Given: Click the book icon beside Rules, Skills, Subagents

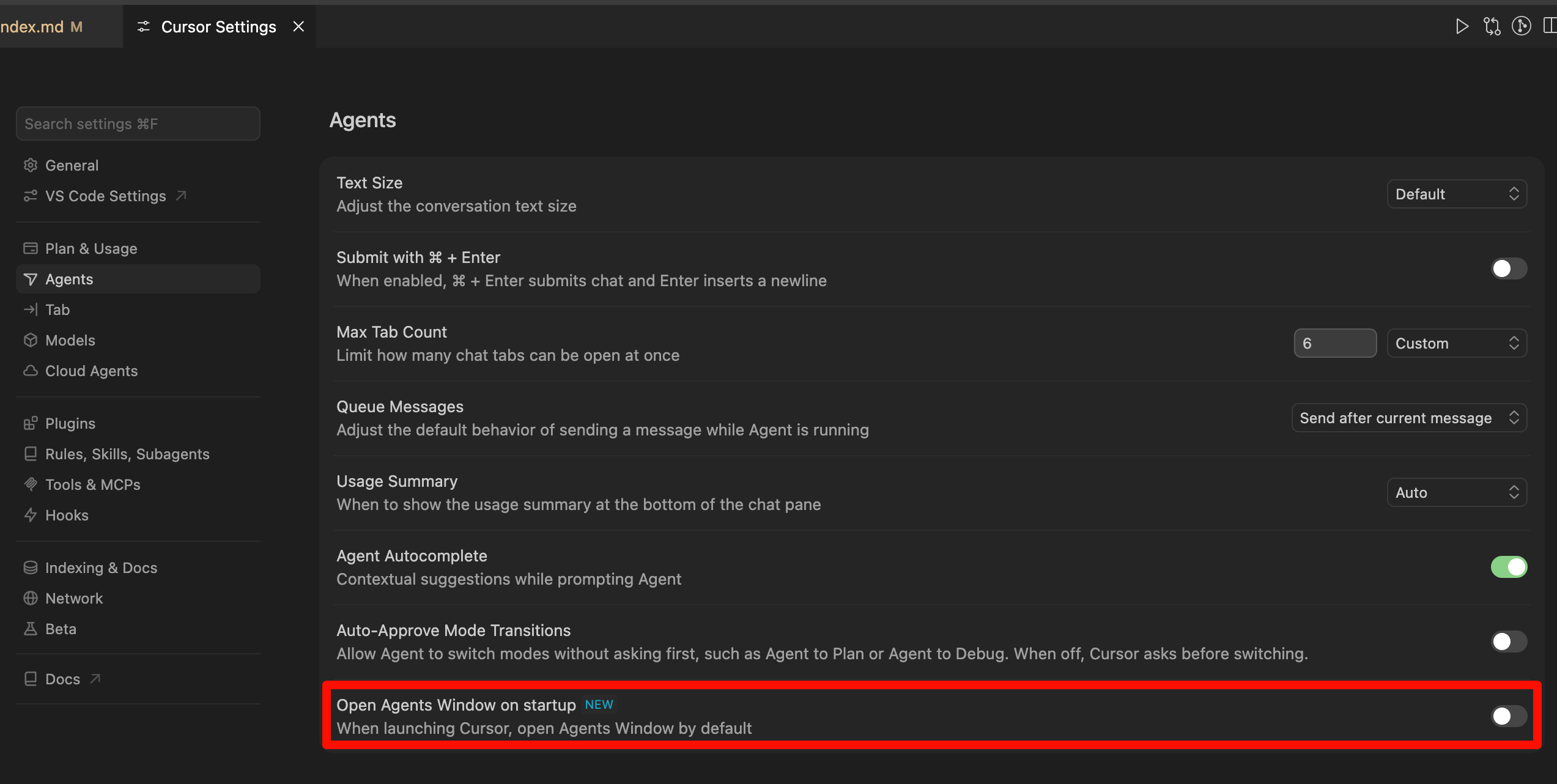Looking at the screenshot, I should 31,454.
